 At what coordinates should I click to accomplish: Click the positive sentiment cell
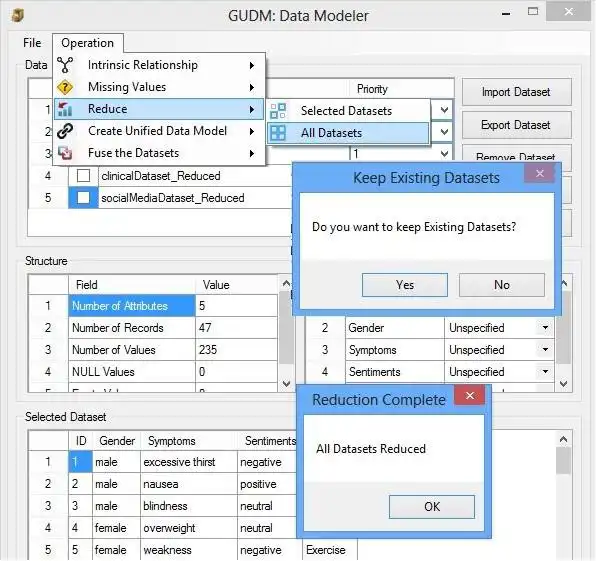(267, 484)
